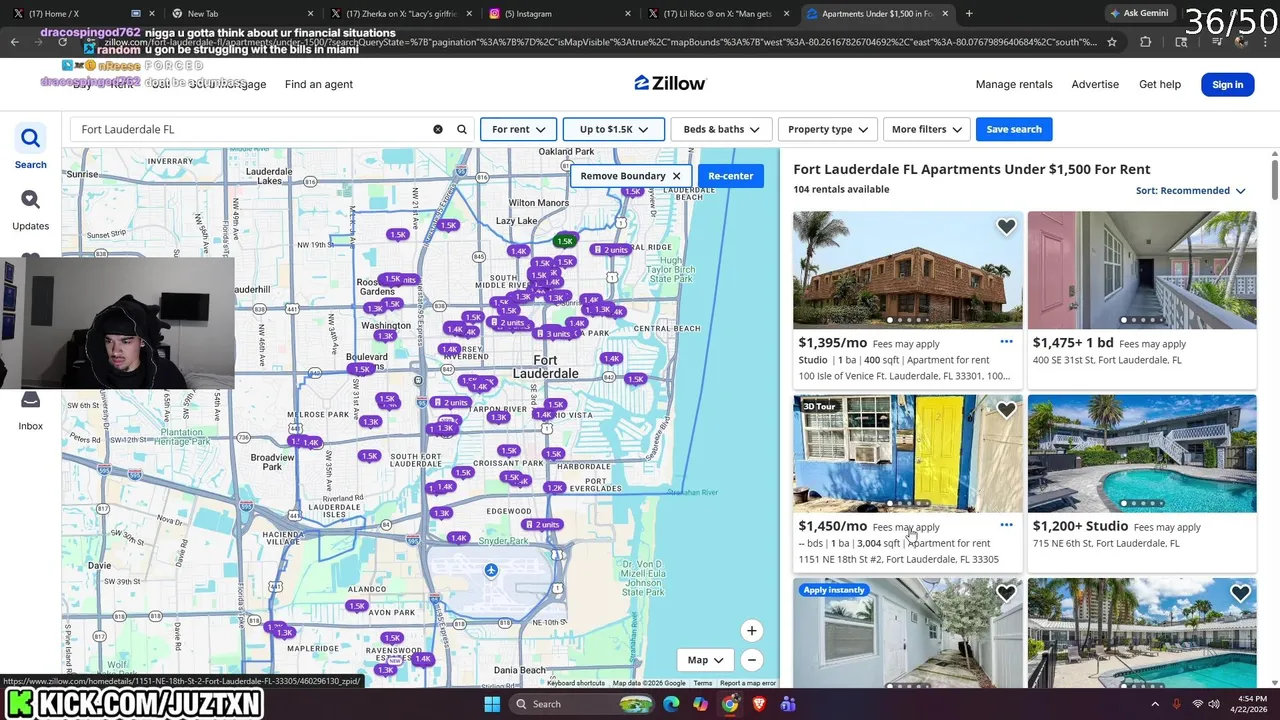Open more options for $1,395/mo listing
The height and width of the screenshot is (720, 1280).
(x=1006, y=342)
